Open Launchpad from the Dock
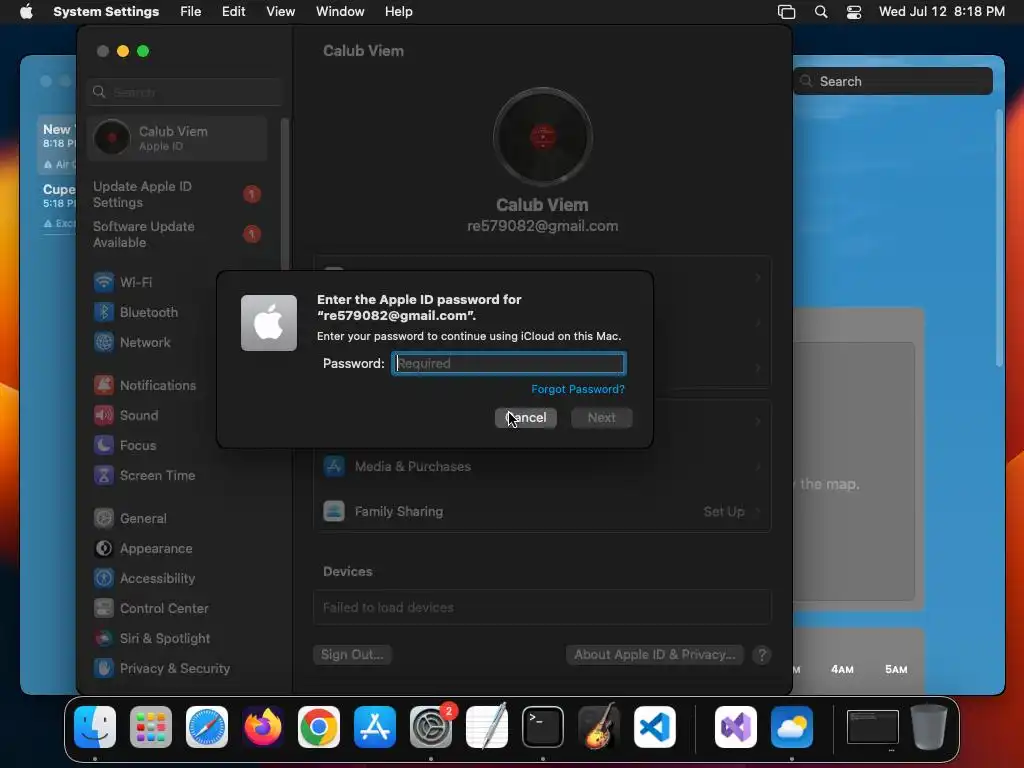The height and width of the screenshot is (768, 1024). point(151,727)
